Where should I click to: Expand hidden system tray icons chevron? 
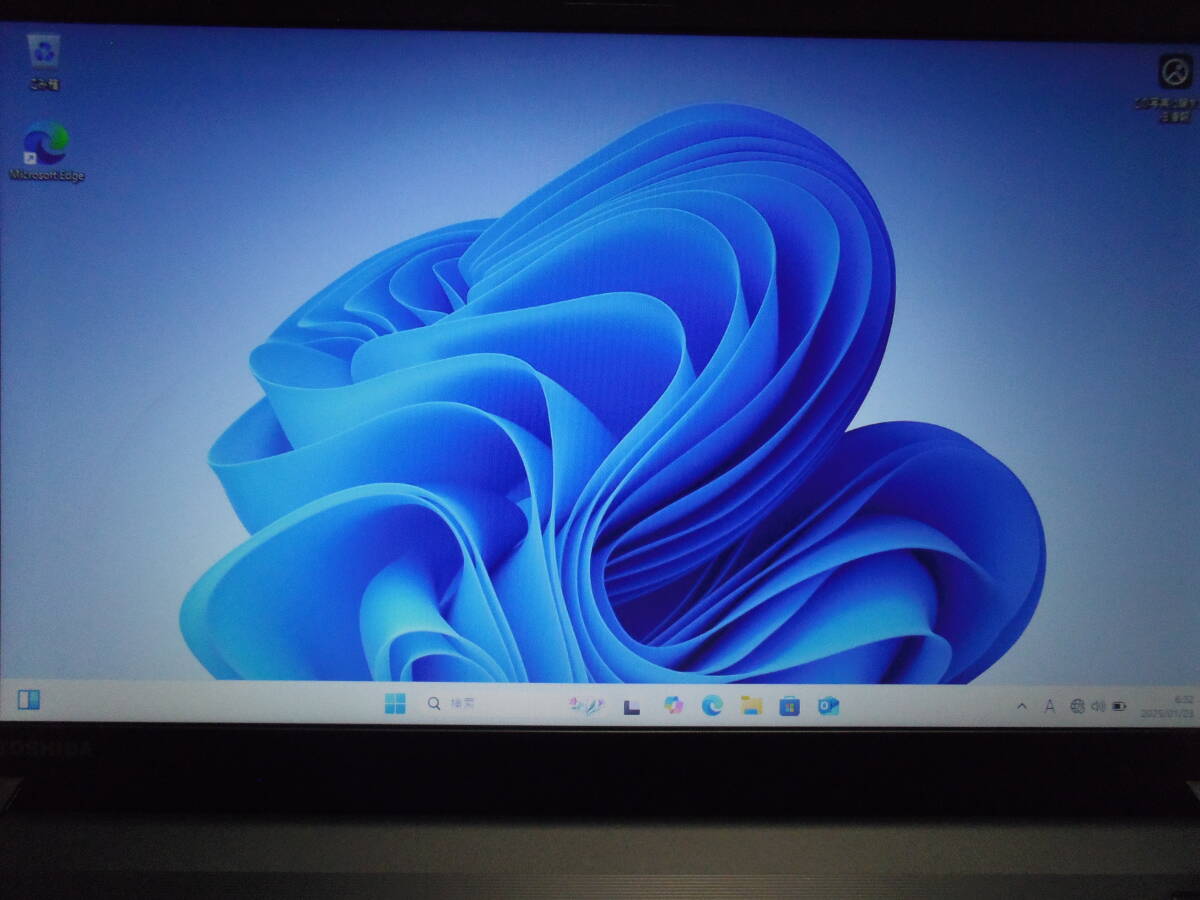(x=1021, y=706)
